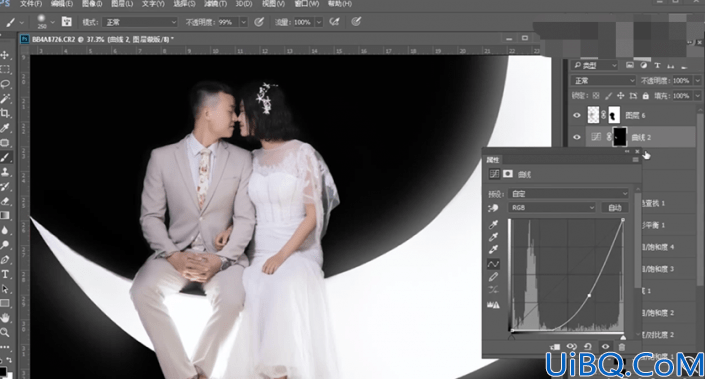Viewport: 705px width, 379px height.
Task: Toggle lock position
Action: [x=620, y=96]
